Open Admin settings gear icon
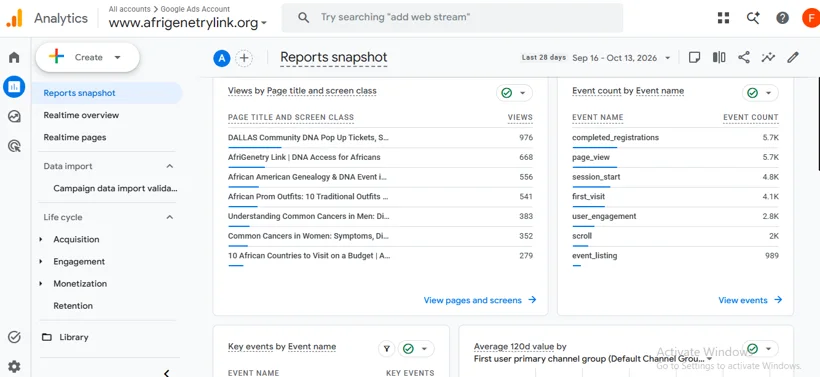 [x=14, y=367]
